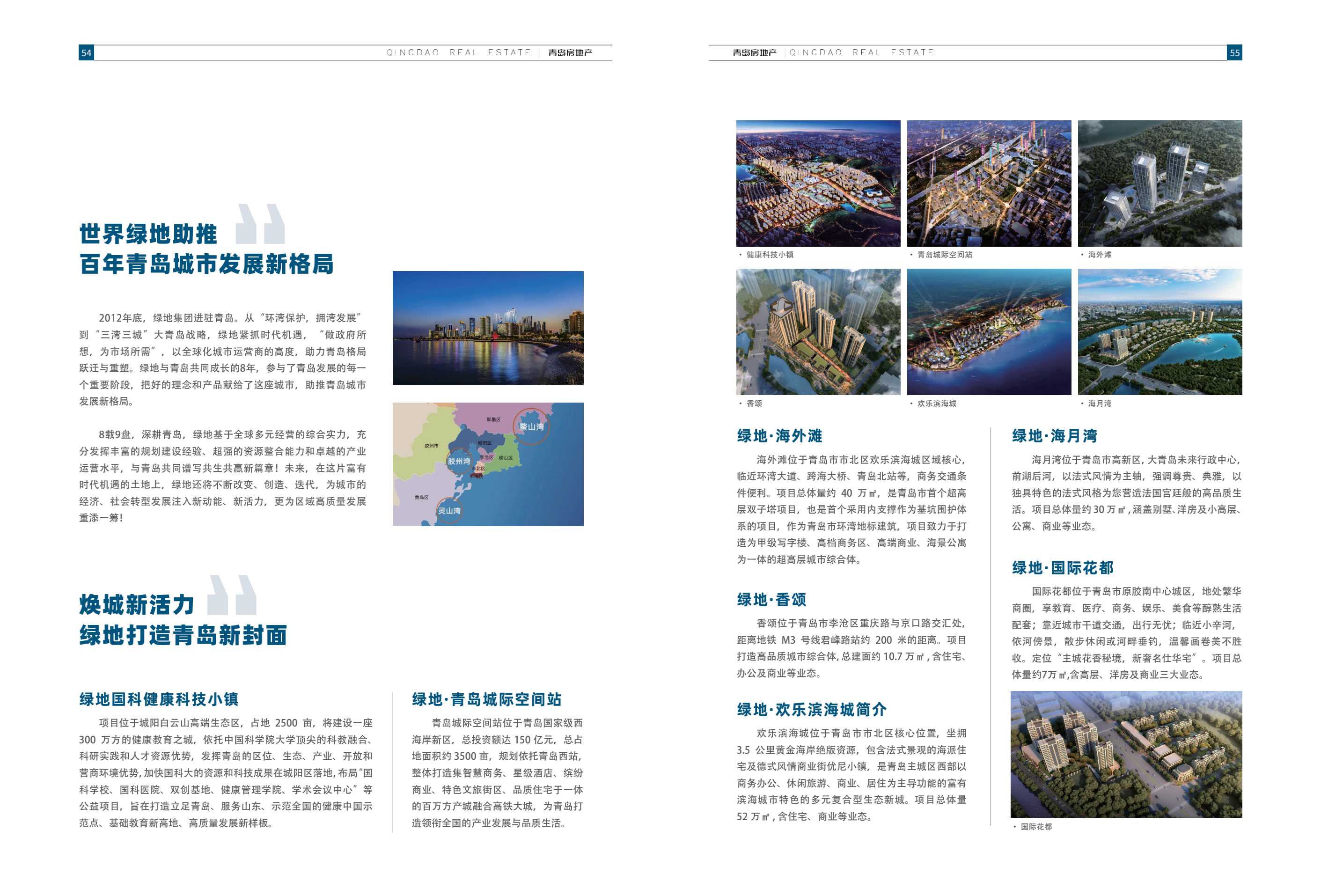
Task: Click the paragraph starting '青岛城际空间站位于青岛国家级西'
Action: click(497, 772)
